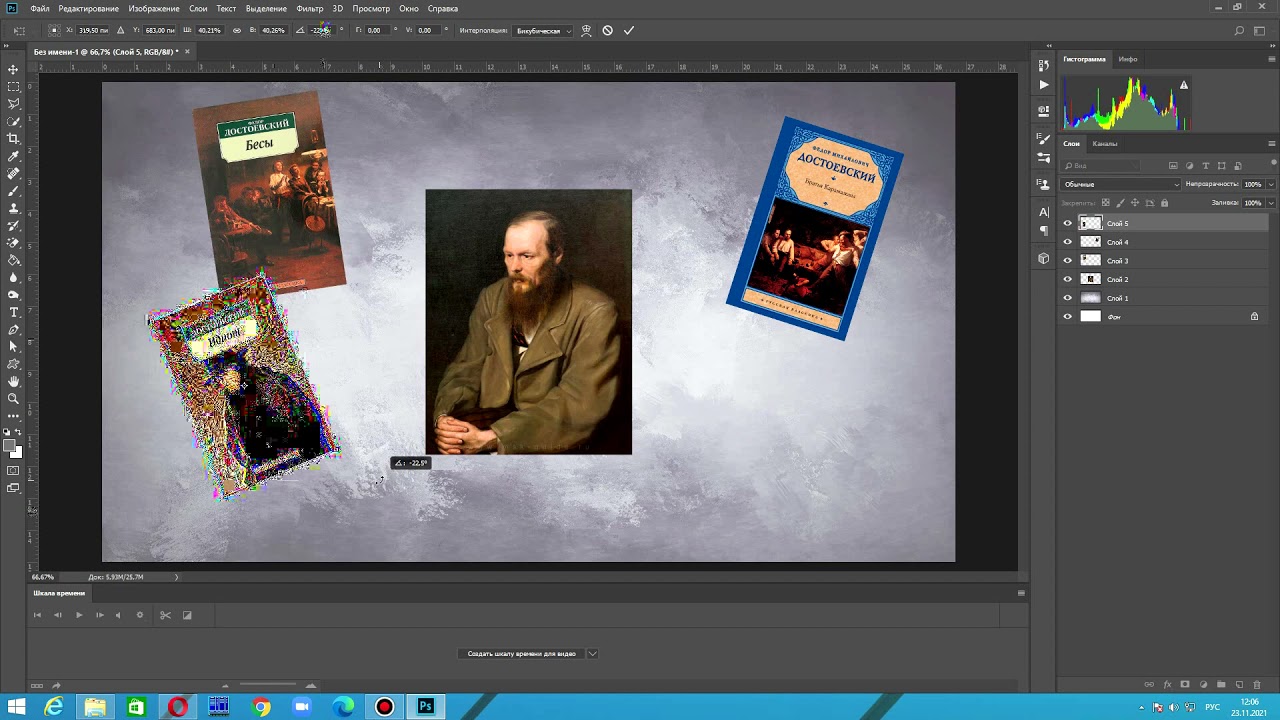
Task: Select the Horizontal Type tool
Action: [13, 312]
